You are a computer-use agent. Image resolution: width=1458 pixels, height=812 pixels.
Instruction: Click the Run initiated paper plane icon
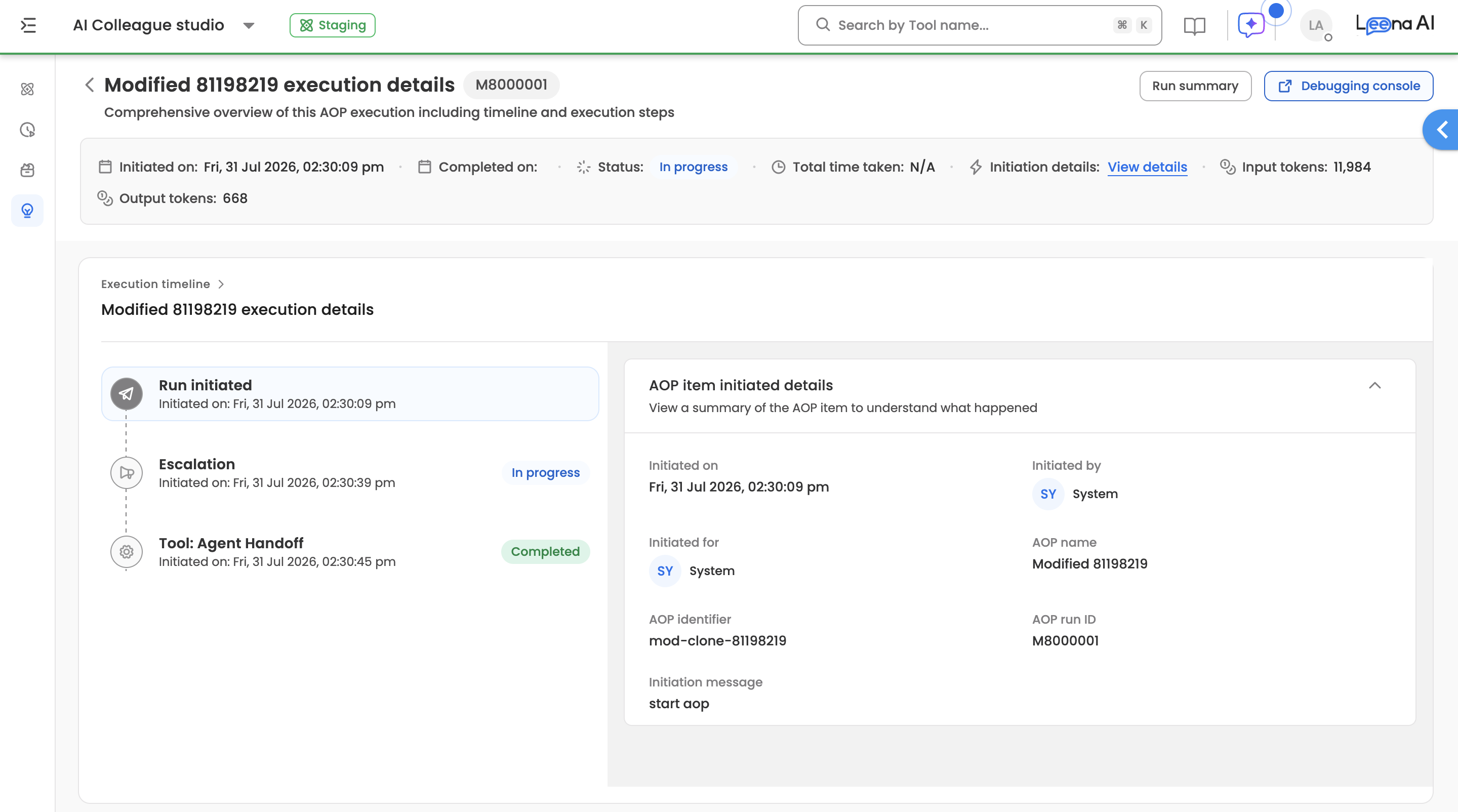pyautogui.click(x=126, y=394)
